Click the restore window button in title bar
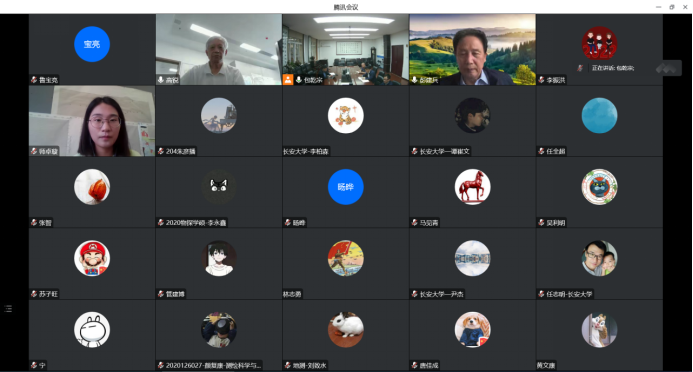Screen dimensions: 693x372 pos(672,7)
